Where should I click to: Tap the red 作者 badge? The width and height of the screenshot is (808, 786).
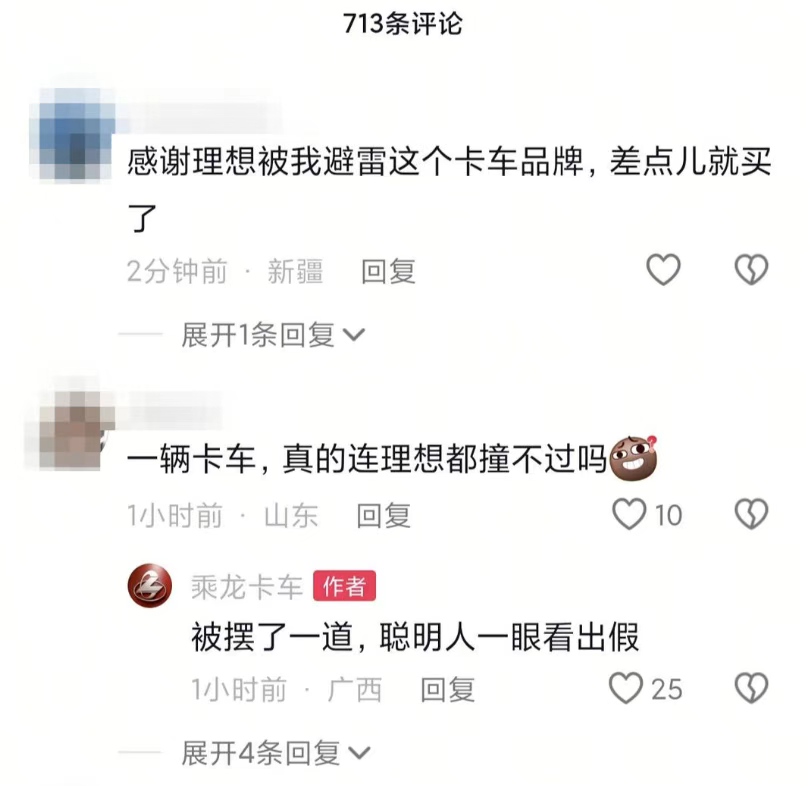(344, 586)
